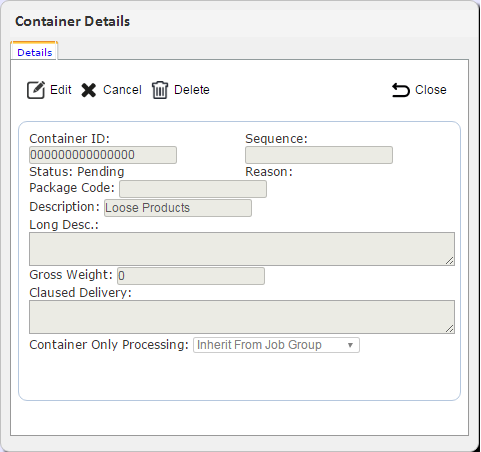This screenshot has width=481, height=452.
Task: Expand the Inherit From Job Group arrow
Action: coord(350,345)
